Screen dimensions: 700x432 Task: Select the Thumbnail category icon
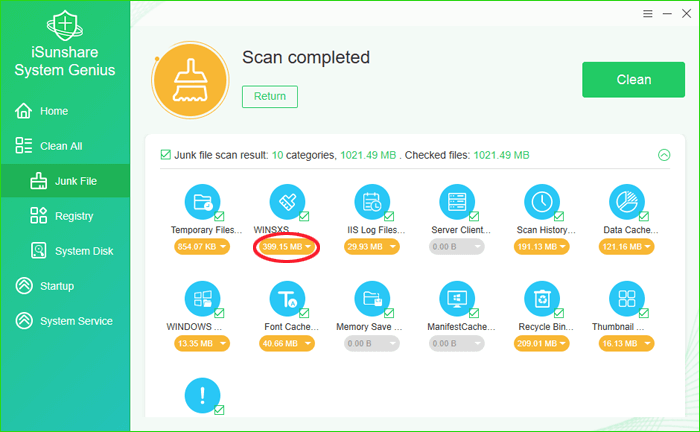point(626,299)
